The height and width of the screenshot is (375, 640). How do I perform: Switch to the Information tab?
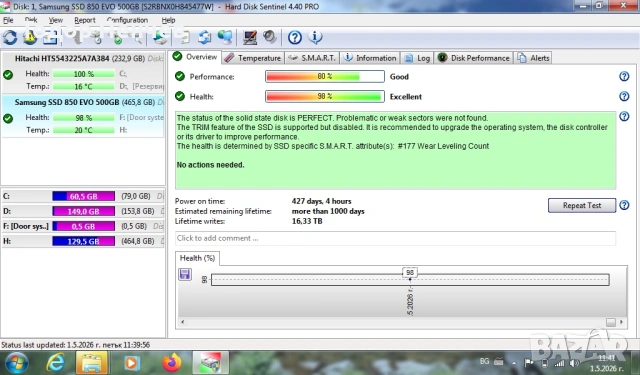coord(370,58)
